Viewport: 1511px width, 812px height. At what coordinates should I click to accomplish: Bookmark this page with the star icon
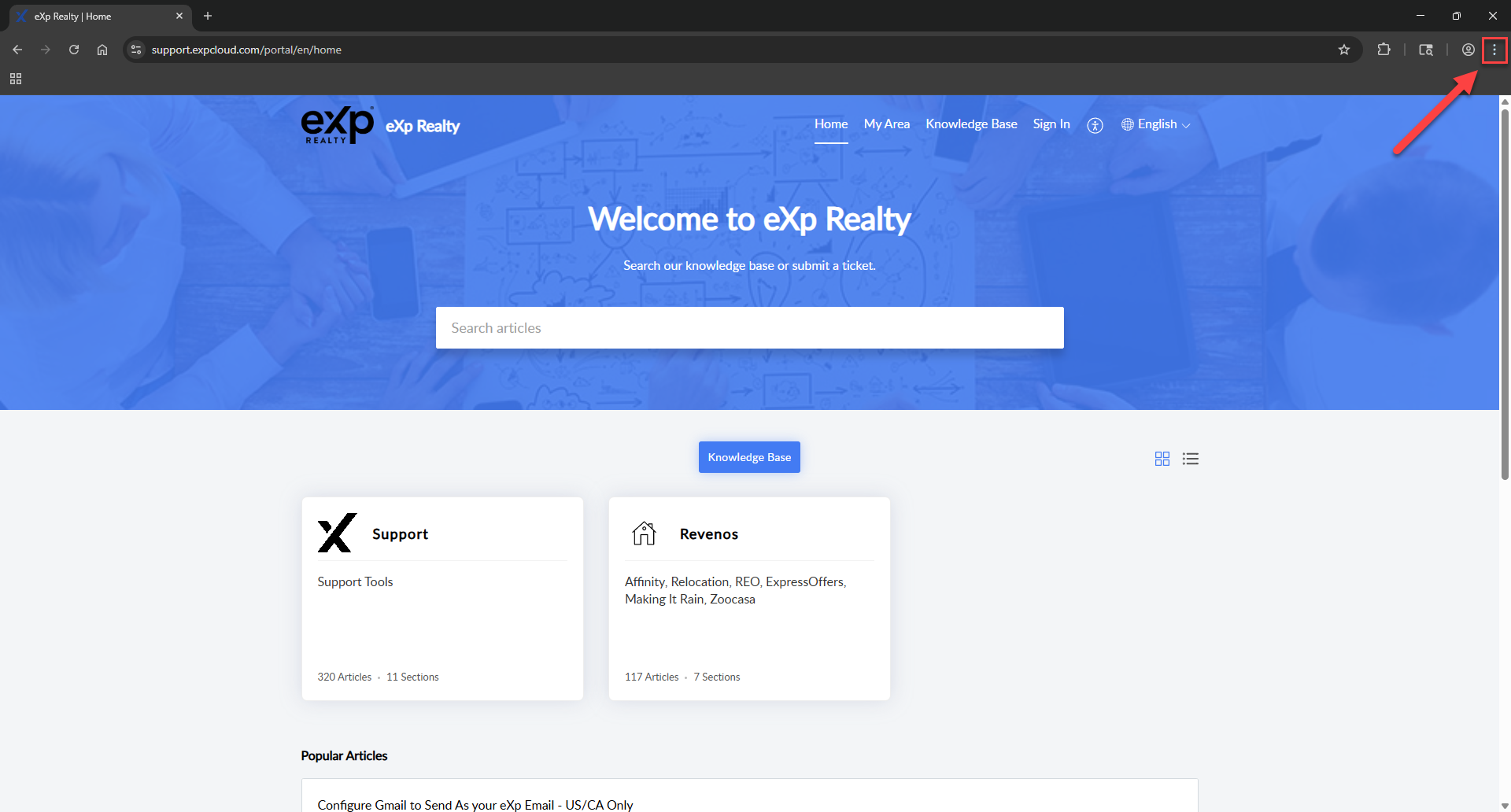click(x=1344, y=50)
